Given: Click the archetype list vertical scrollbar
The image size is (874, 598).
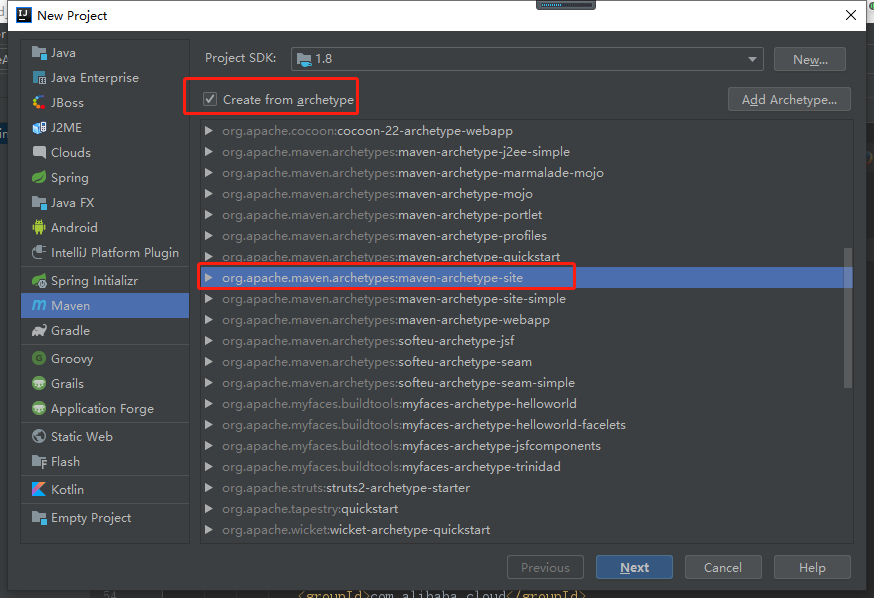Looking at the screenshot, I should [x=848, y=318].
